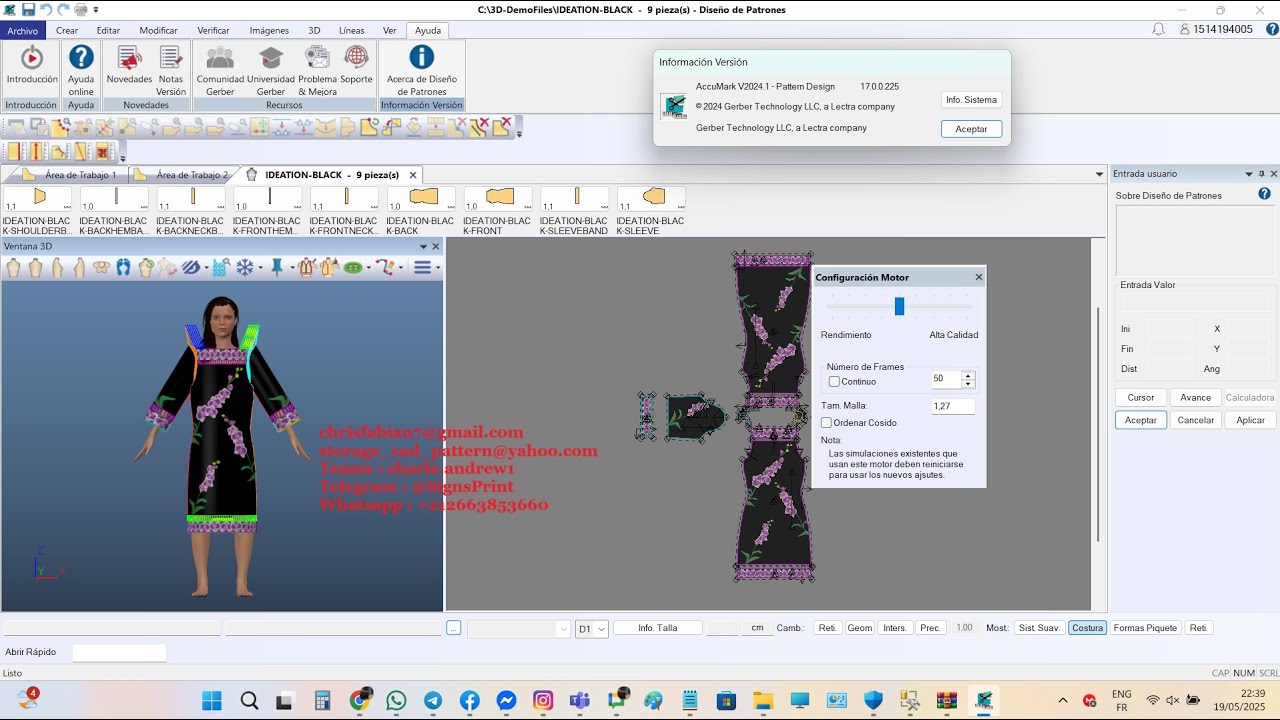The image size is (1280, 720).
Task: Click the save icon in title bar
Action: pyautogui.click(x=28, y=10)
